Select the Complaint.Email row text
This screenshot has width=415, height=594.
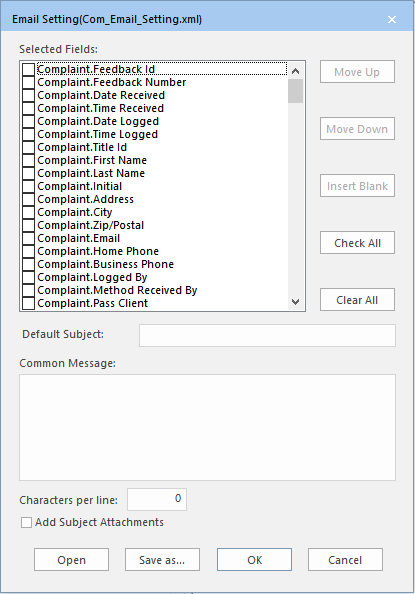pos(79,238)
